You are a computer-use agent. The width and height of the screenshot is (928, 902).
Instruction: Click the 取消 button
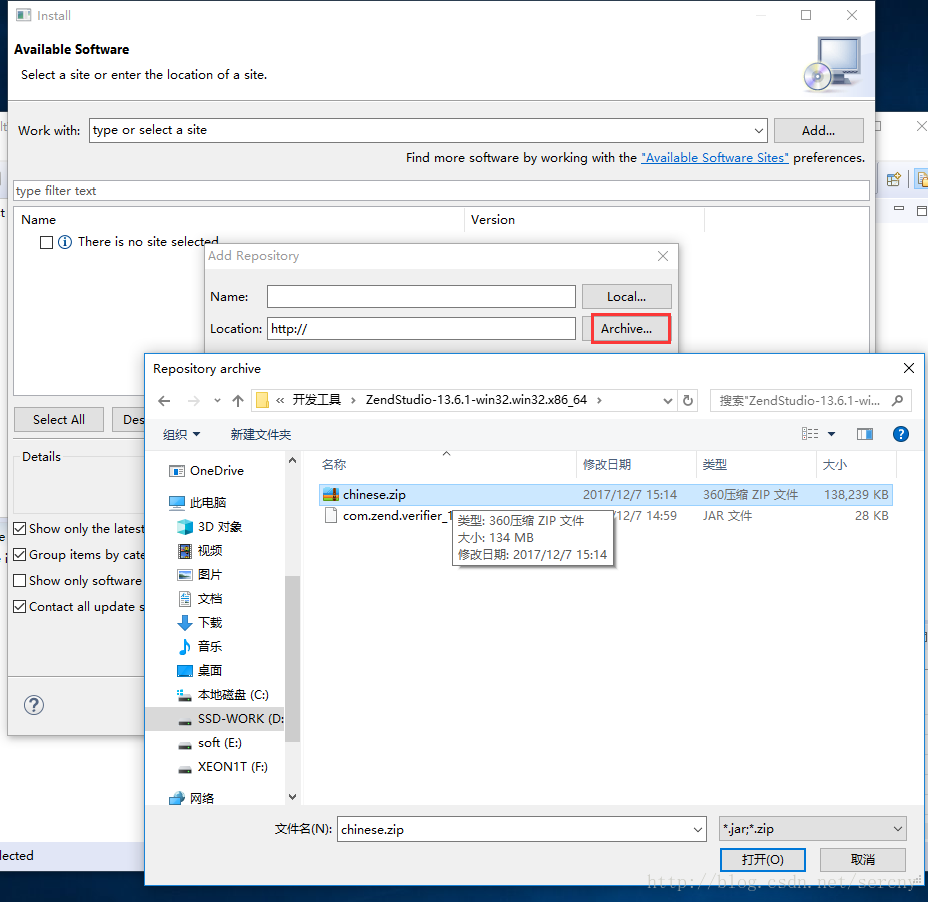tap(862, 859)
